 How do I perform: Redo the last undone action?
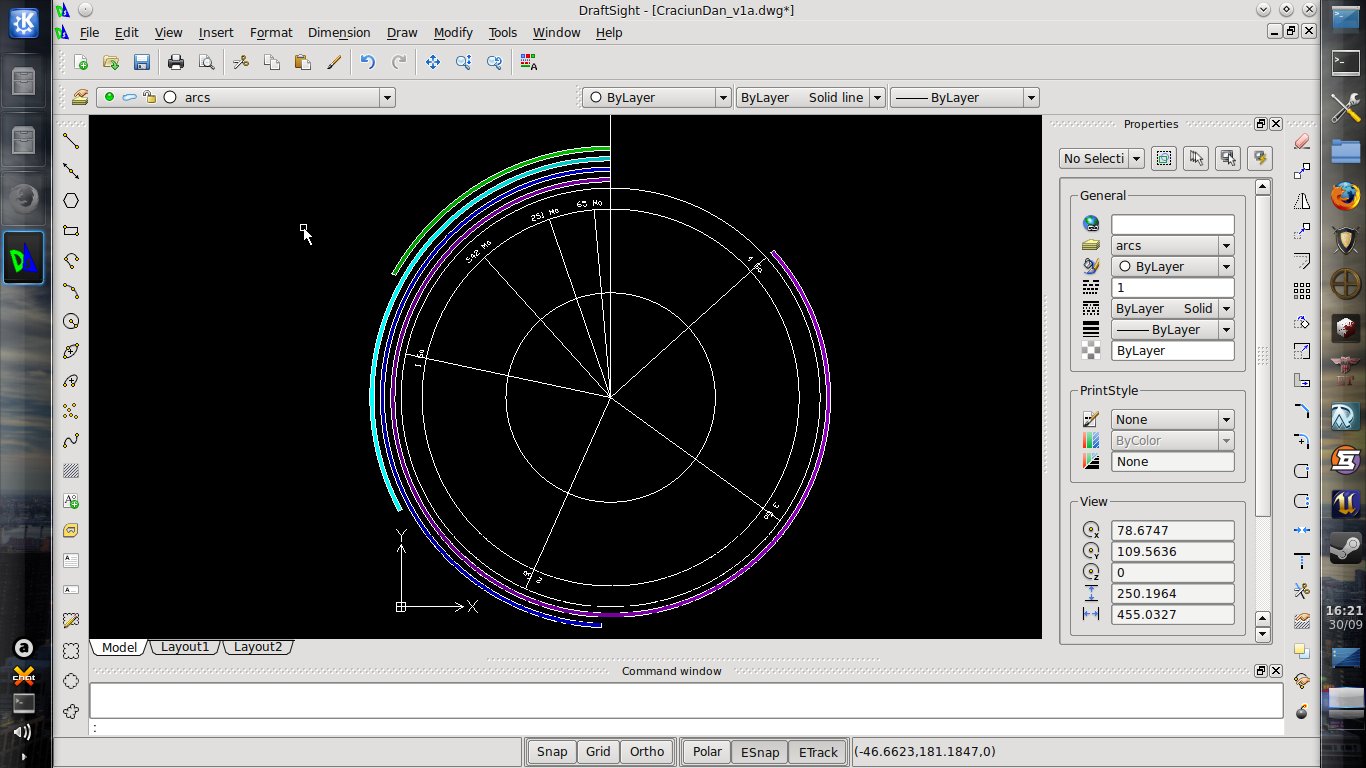(399, 62)
